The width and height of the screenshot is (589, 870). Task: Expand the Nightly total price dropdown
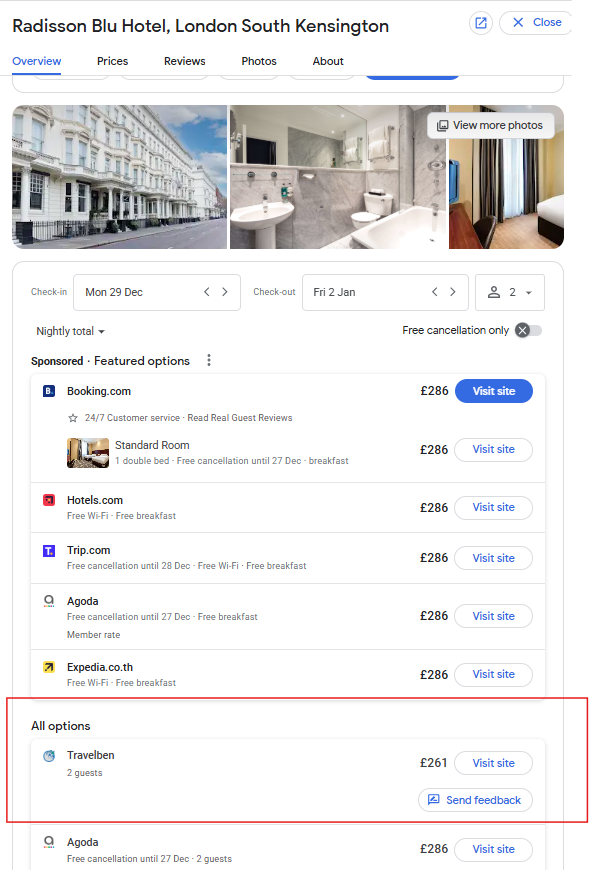click(x=70, y=331)
